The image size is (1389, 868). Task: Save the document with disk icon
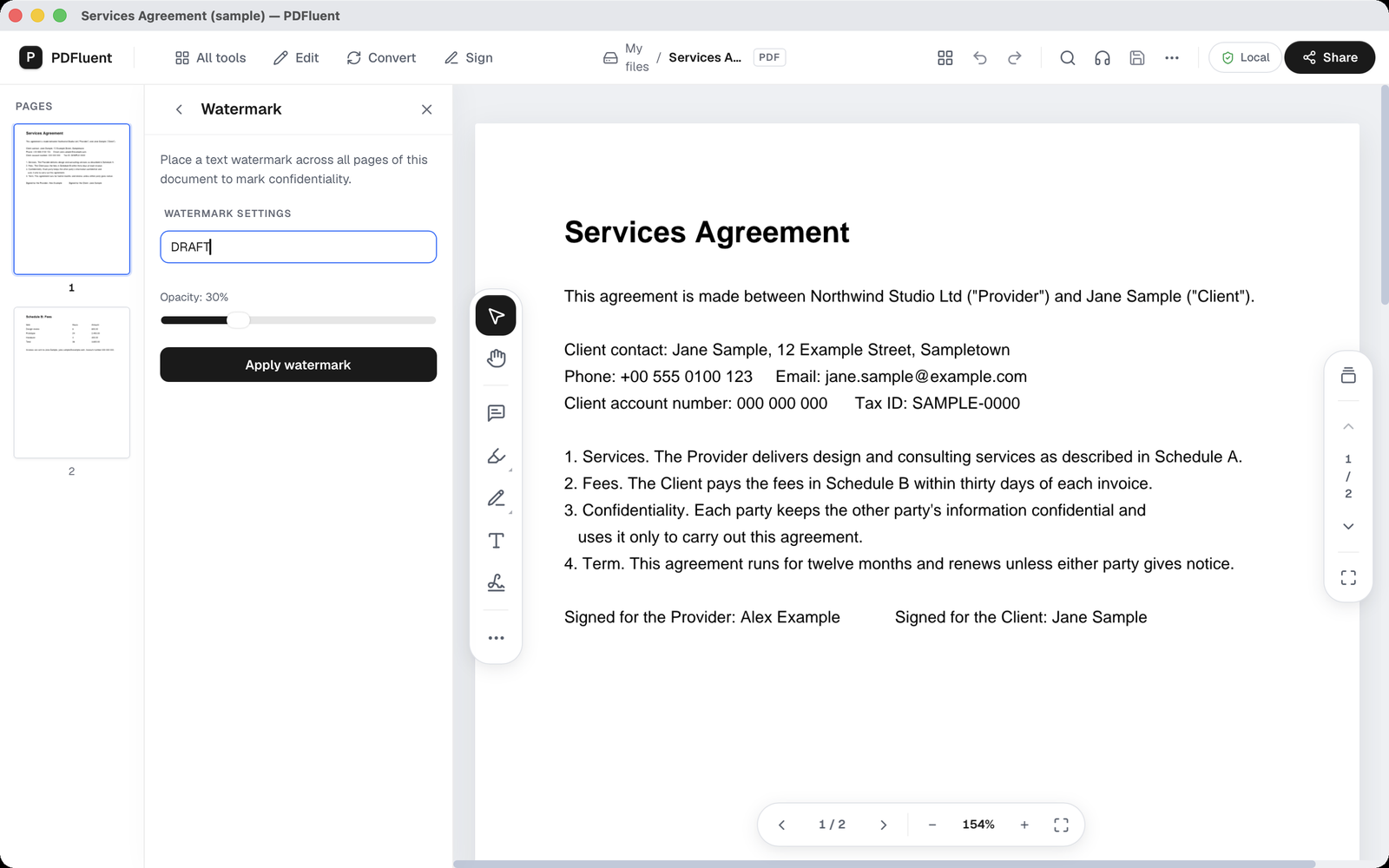(x=1137, y=57)
